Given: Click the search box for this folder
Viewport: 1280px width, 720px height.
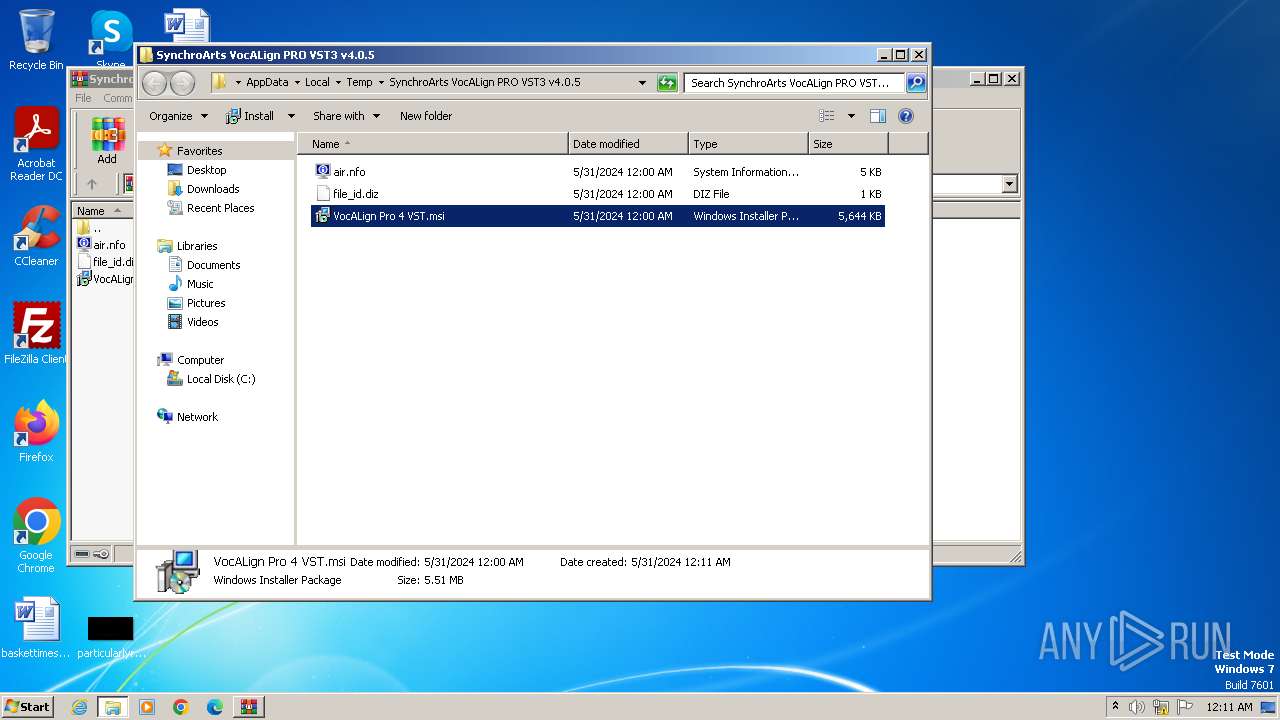Looking at the screenshot, I should click(794, 83).
